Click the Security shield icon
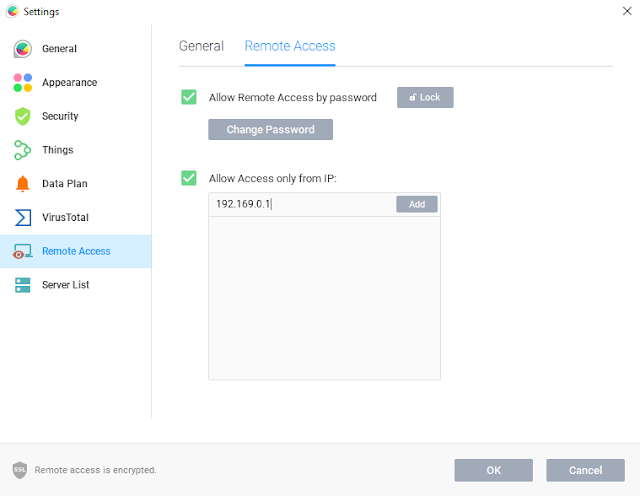 pos(22,116)
